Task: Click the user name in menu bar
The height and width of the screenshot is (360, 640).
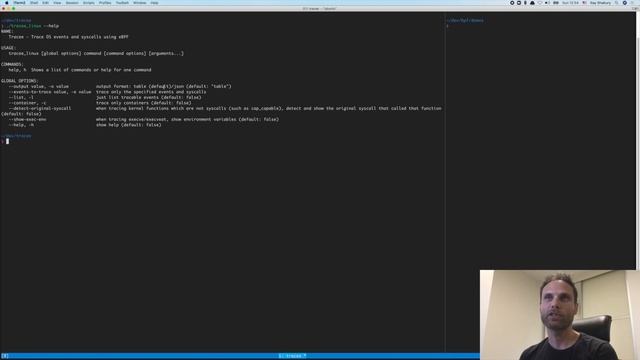Action: [x=600, y=2]
